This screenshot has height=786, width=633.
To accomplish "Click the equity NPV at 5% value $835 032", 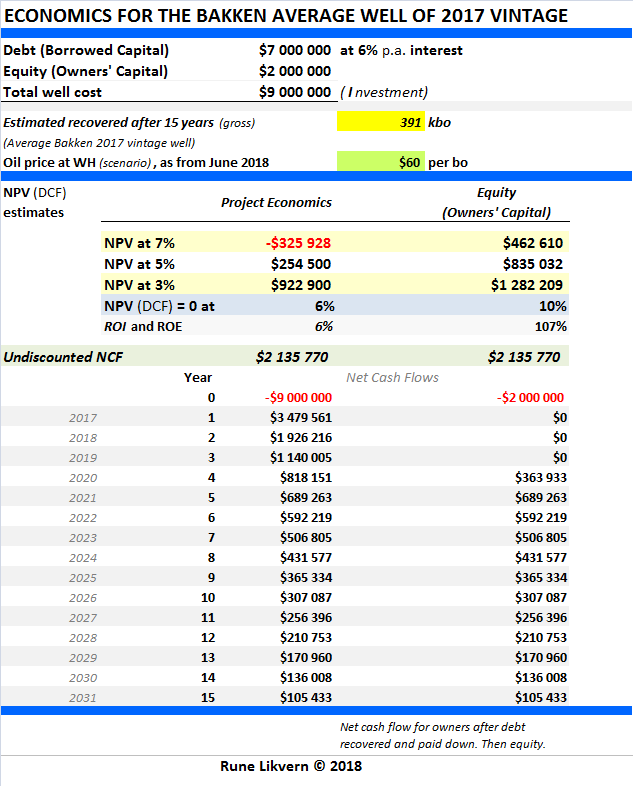I will pos(531,264).
